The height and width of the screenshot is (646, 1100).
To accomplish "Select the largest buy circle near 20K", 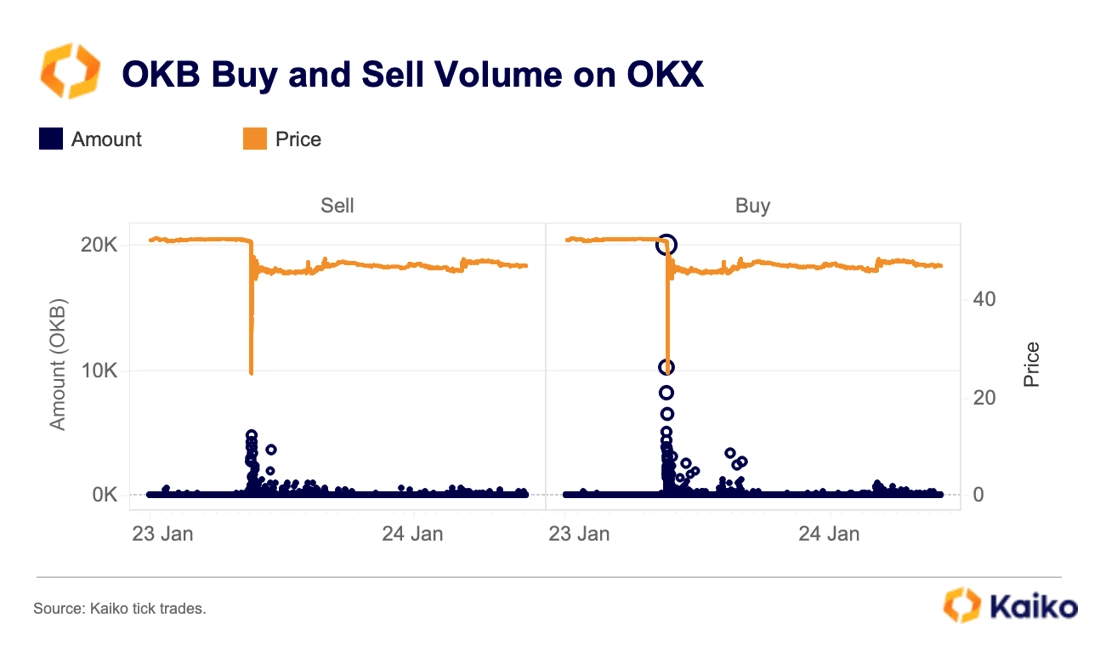I will click(x=667, y=245).
